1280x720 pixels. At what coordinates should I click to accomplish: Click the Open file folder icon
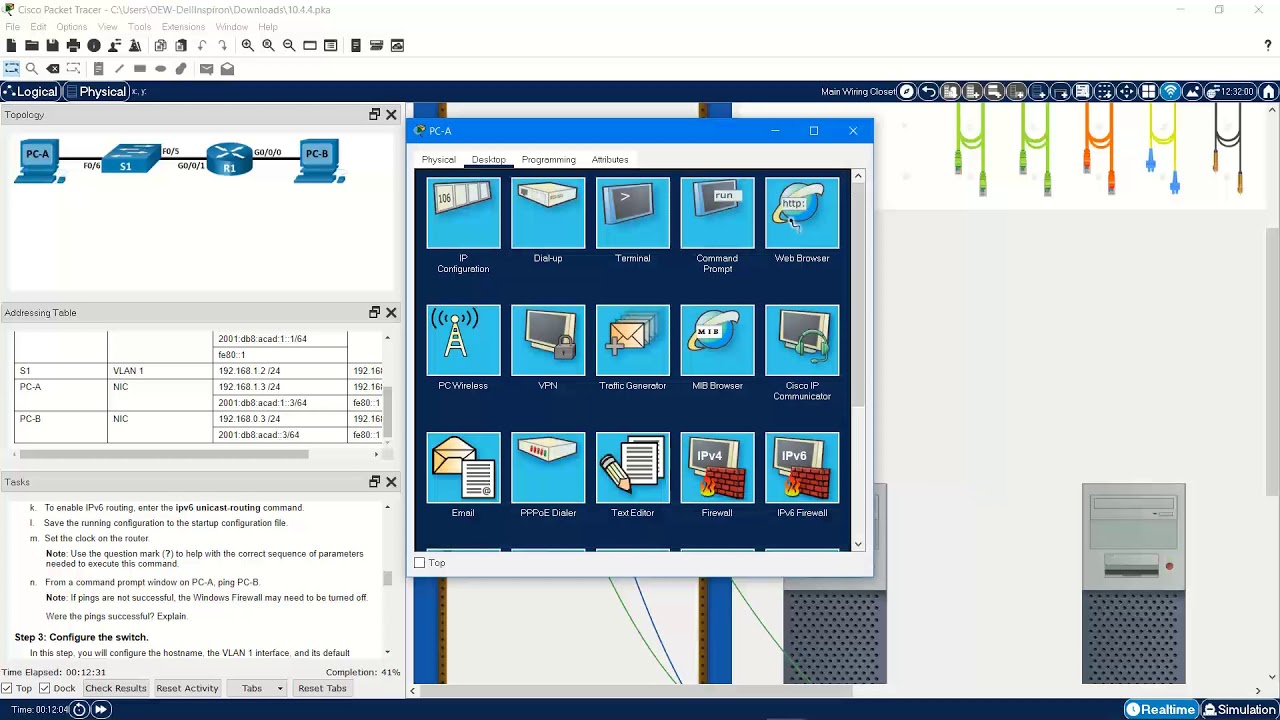pos(32,45)
